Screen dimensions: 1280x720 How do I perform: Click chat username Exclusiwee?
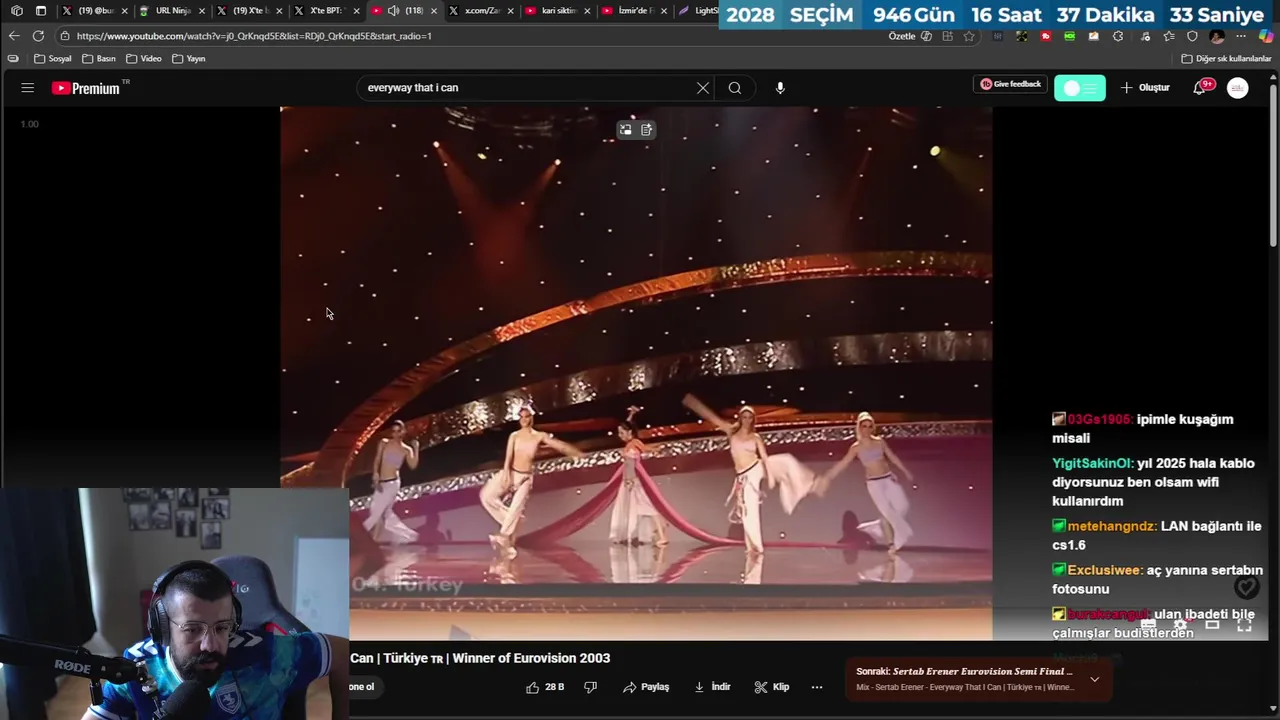1105,570
